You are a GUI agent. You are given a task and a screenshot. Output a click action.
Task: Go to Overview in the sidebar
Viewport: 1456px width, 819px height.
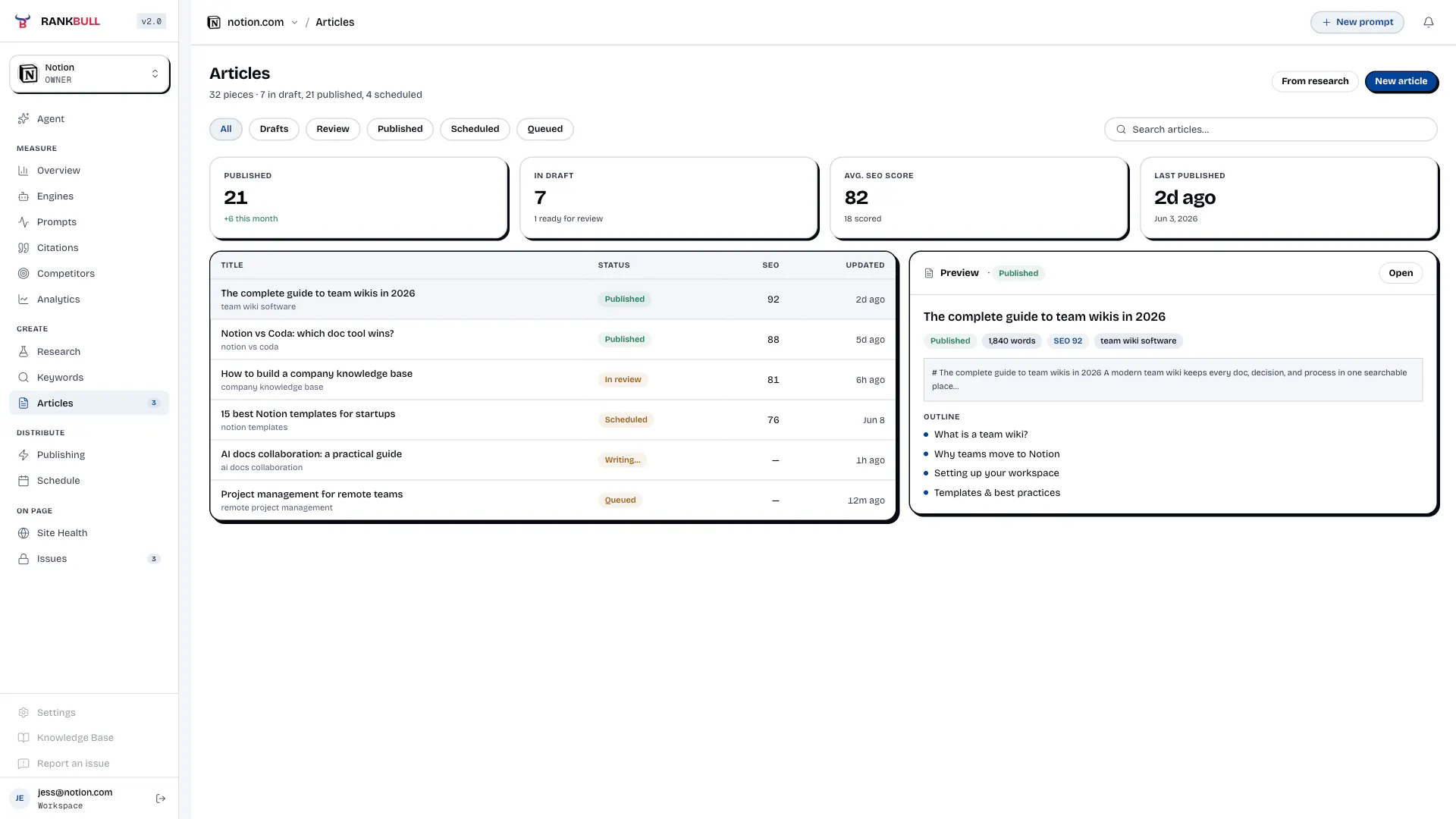[89, 171]
